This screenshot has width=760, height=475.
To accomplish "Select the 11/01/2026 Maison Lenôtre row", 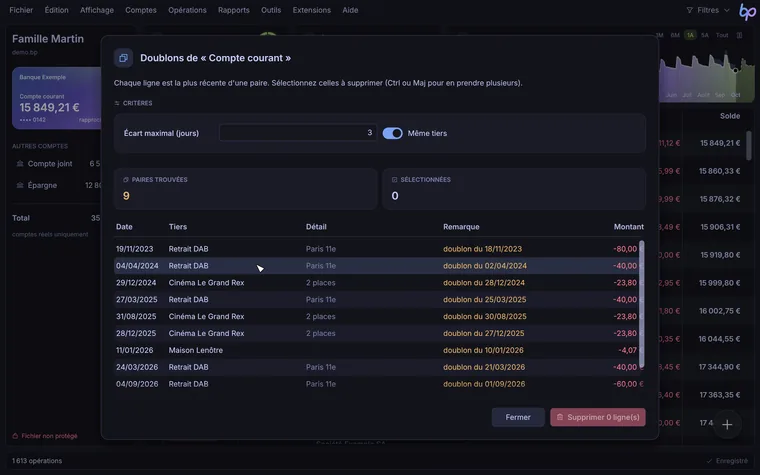I will [x=379, y=350].
